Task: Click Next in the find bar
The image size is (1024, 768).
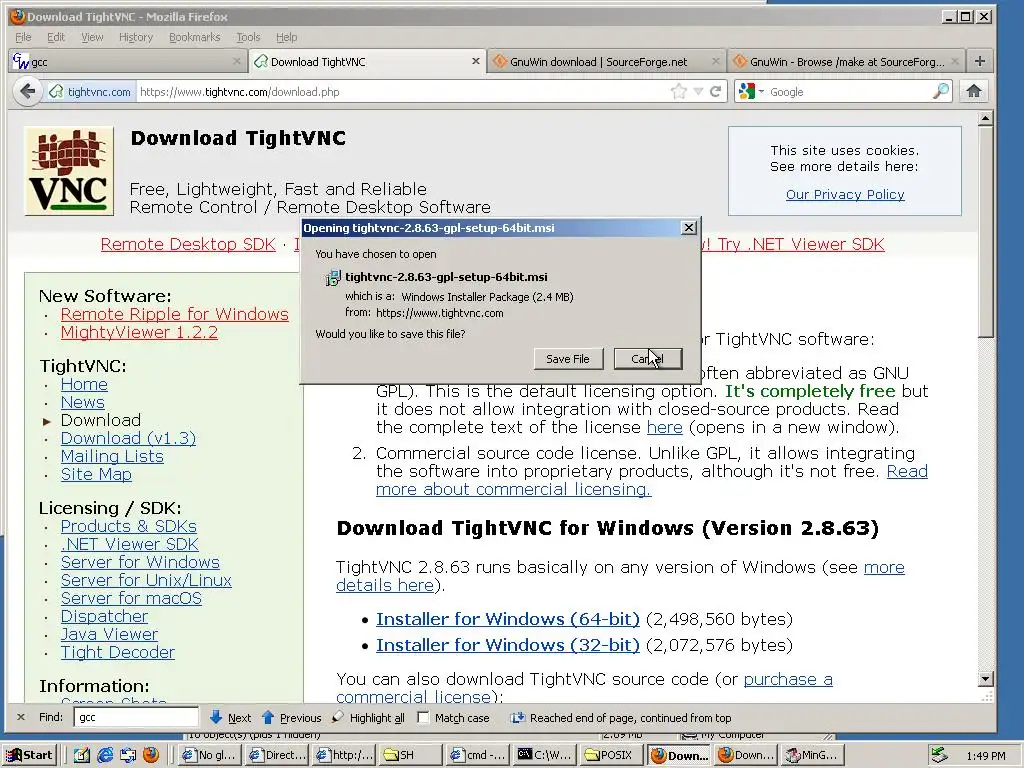Action: pos(231,718)
